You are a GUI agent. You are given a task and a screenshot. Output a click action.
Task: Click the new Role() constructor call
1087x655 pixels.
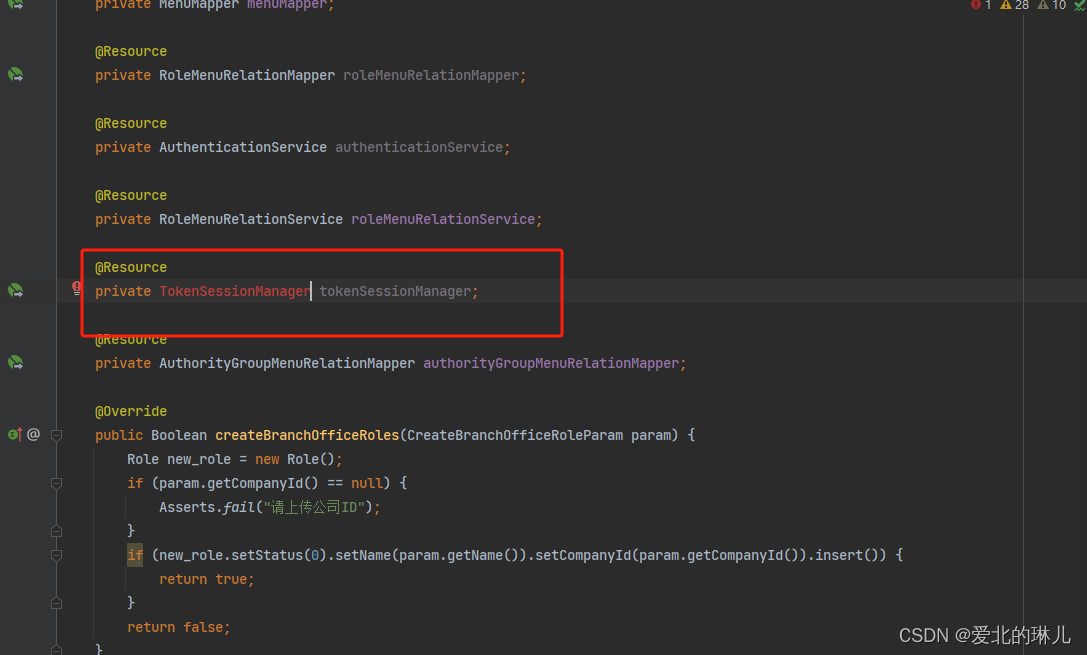[x=295, y=459]
